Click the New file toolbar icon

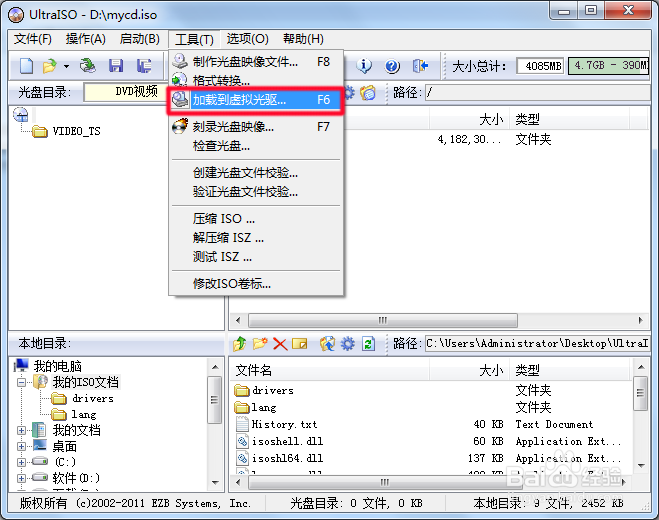26,66
